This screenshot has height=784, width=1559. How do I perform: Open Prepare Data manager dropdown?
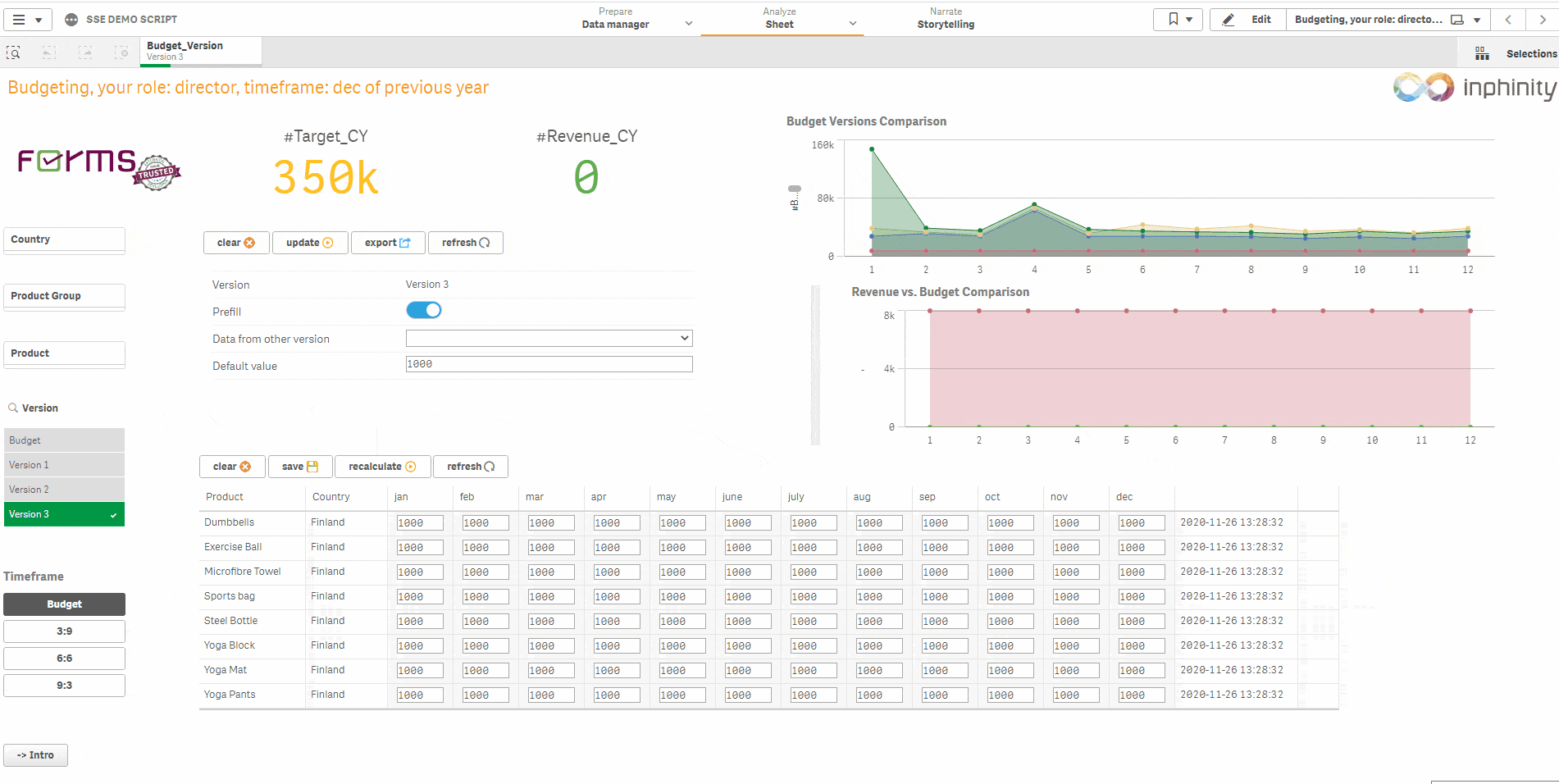click(x=689, y=24)
